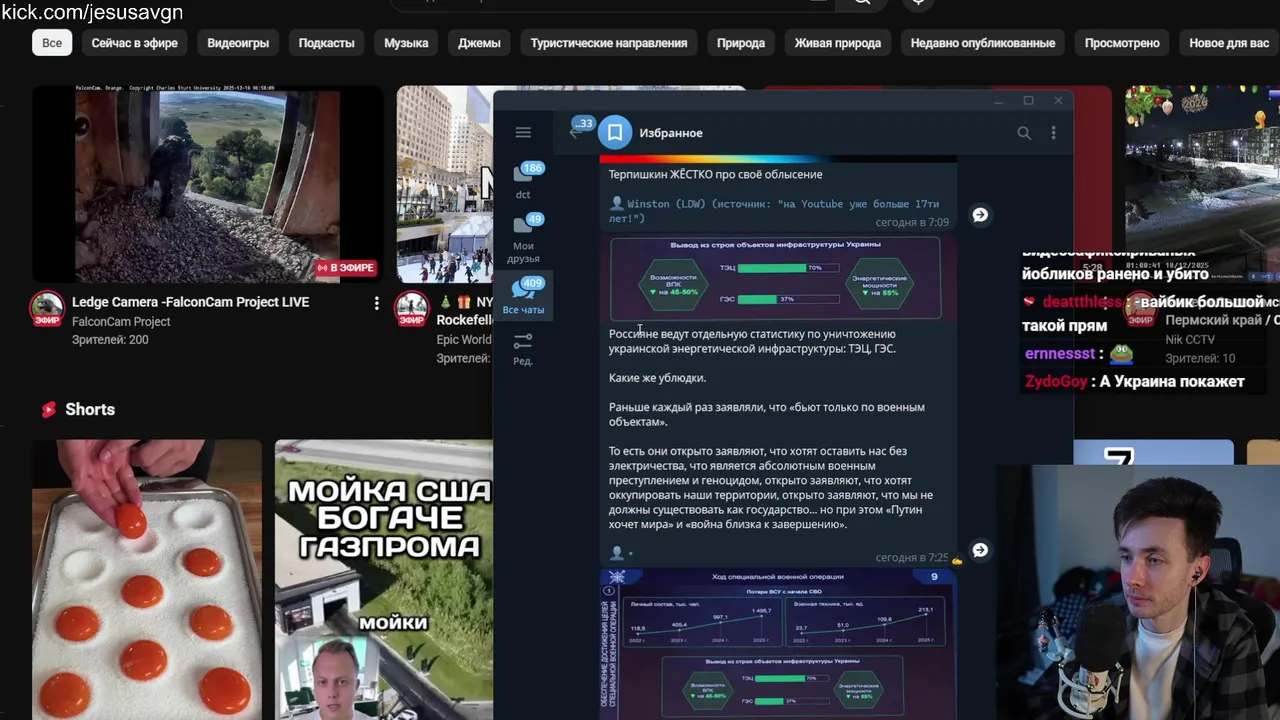Image resolution: width=1280 pixels, height=720 pixels.
Task: Select the Видеоигры chip
Action: 238,43
